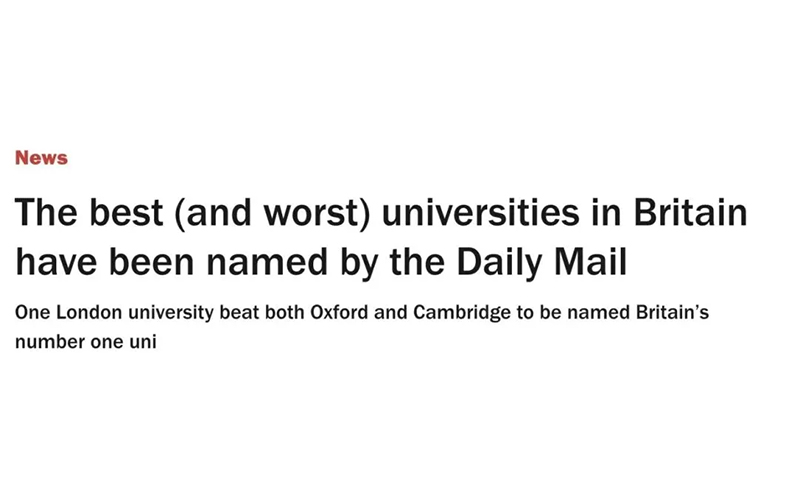800x500 pixels.
Task: Click the word "university" in the subheading
Action: coord(158,313)
